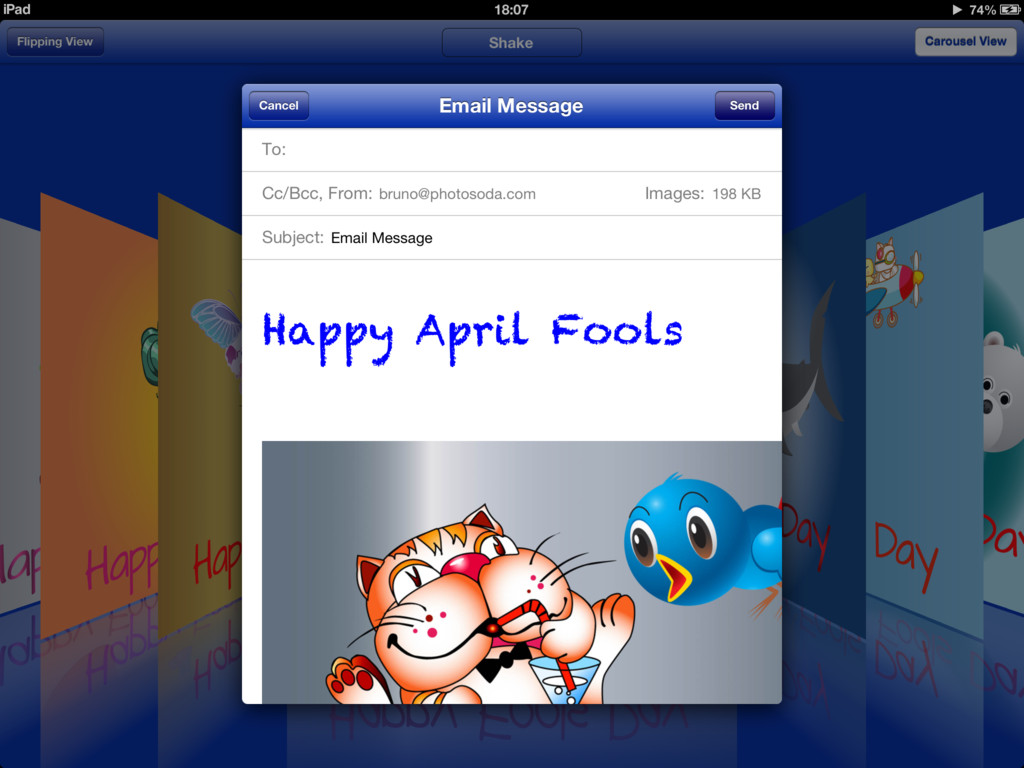Select the airplane cat card in the carousel

tap(924, 415)
